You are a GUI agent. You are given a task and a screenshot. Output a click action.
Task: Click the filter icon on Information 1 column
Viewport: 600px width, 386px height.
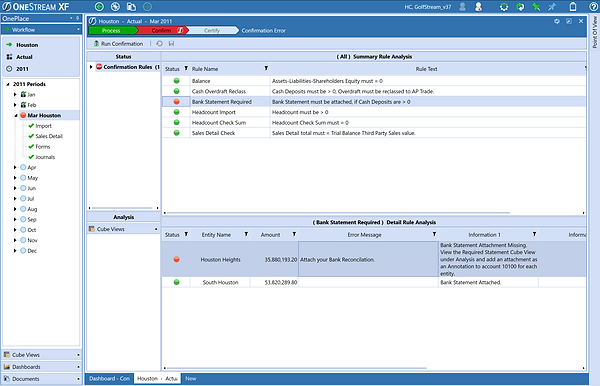coord(535,234)
